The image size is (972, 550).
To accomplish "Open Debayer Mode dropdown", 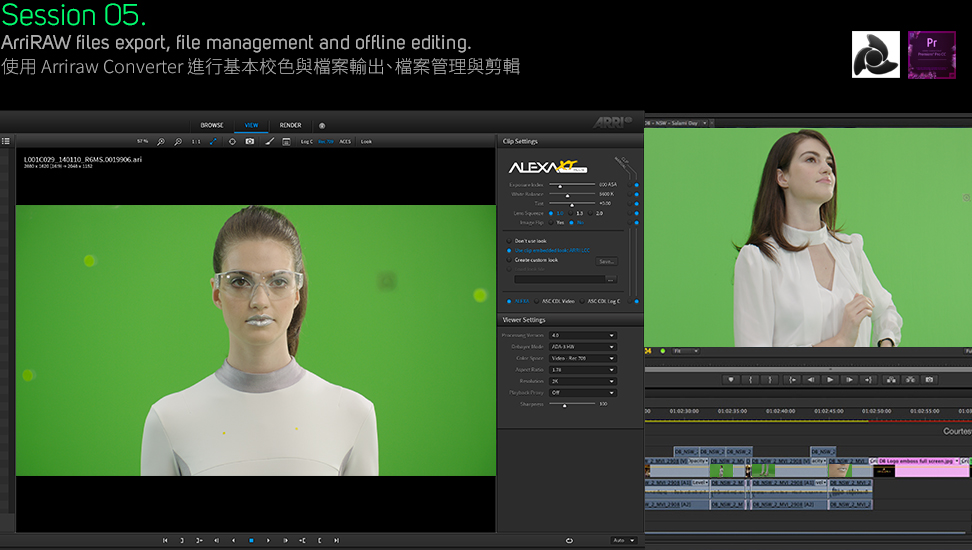I will coord(583,347).
